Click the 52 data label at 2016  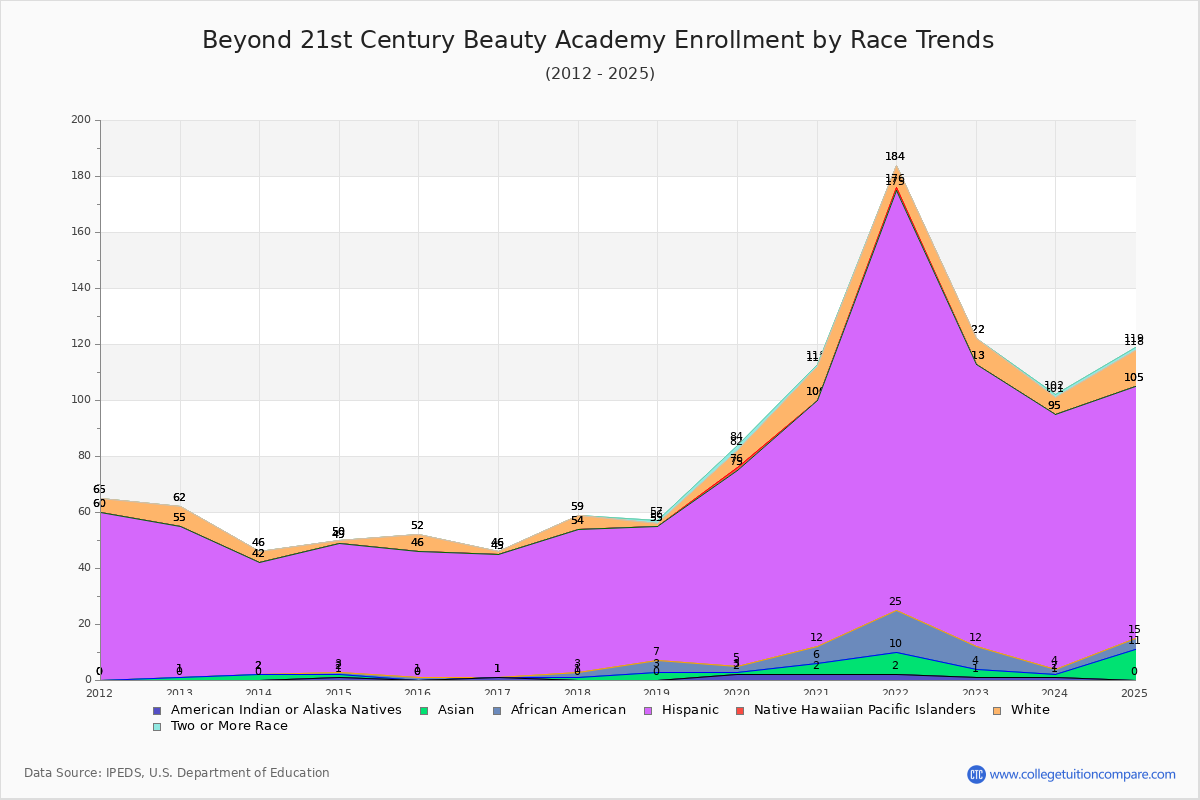(417, 525)
